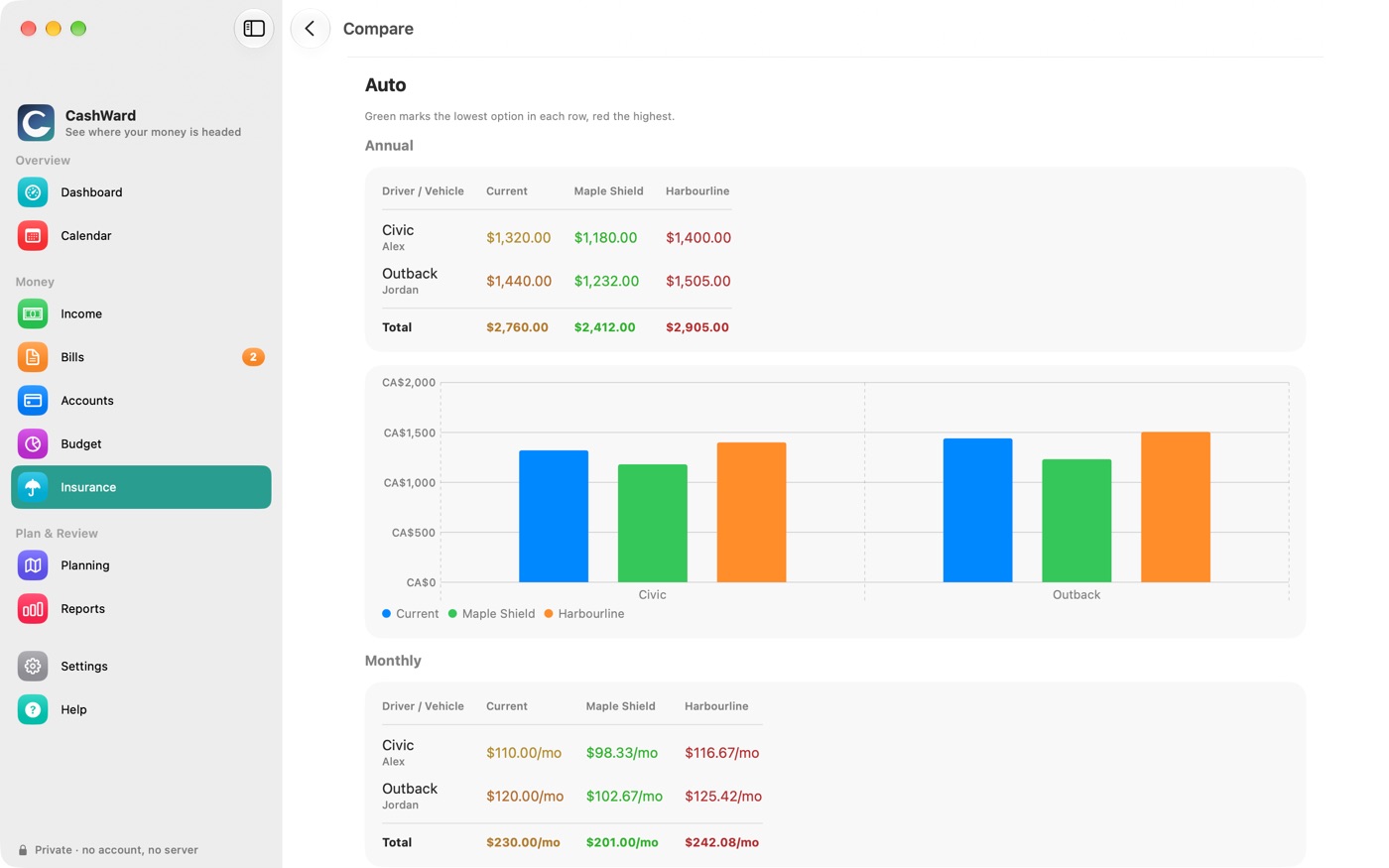Click the green Maple Shield bar for Outback

(1076, 521)
